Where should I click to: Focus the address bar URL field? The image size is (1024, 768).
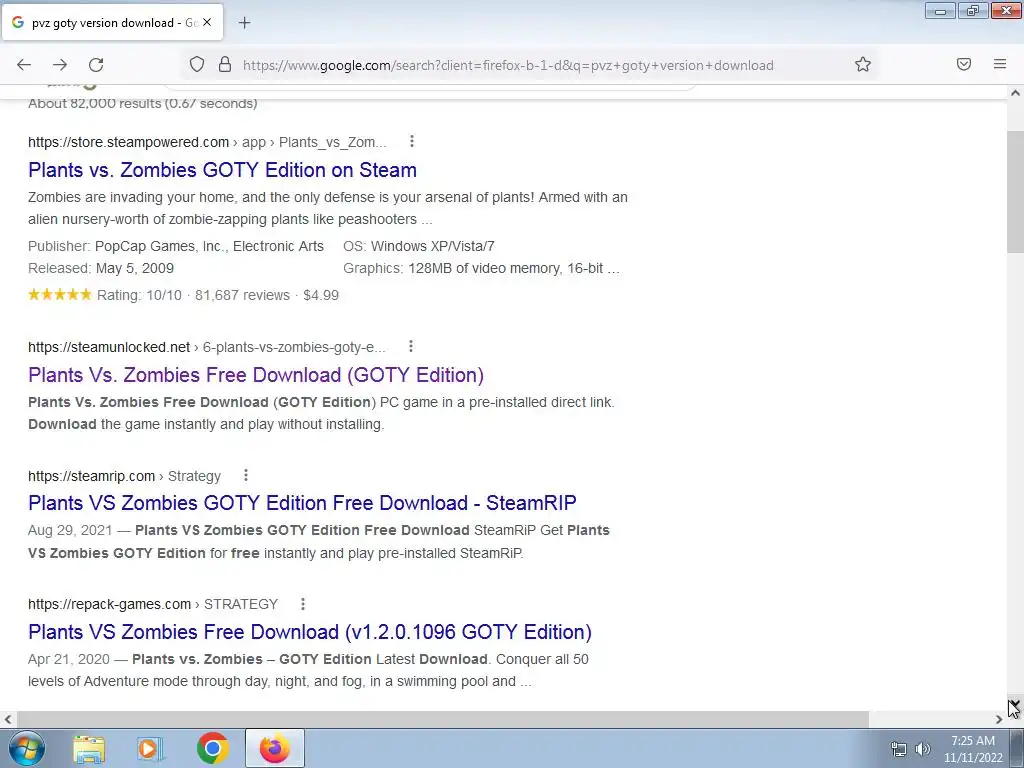point(508,65)
